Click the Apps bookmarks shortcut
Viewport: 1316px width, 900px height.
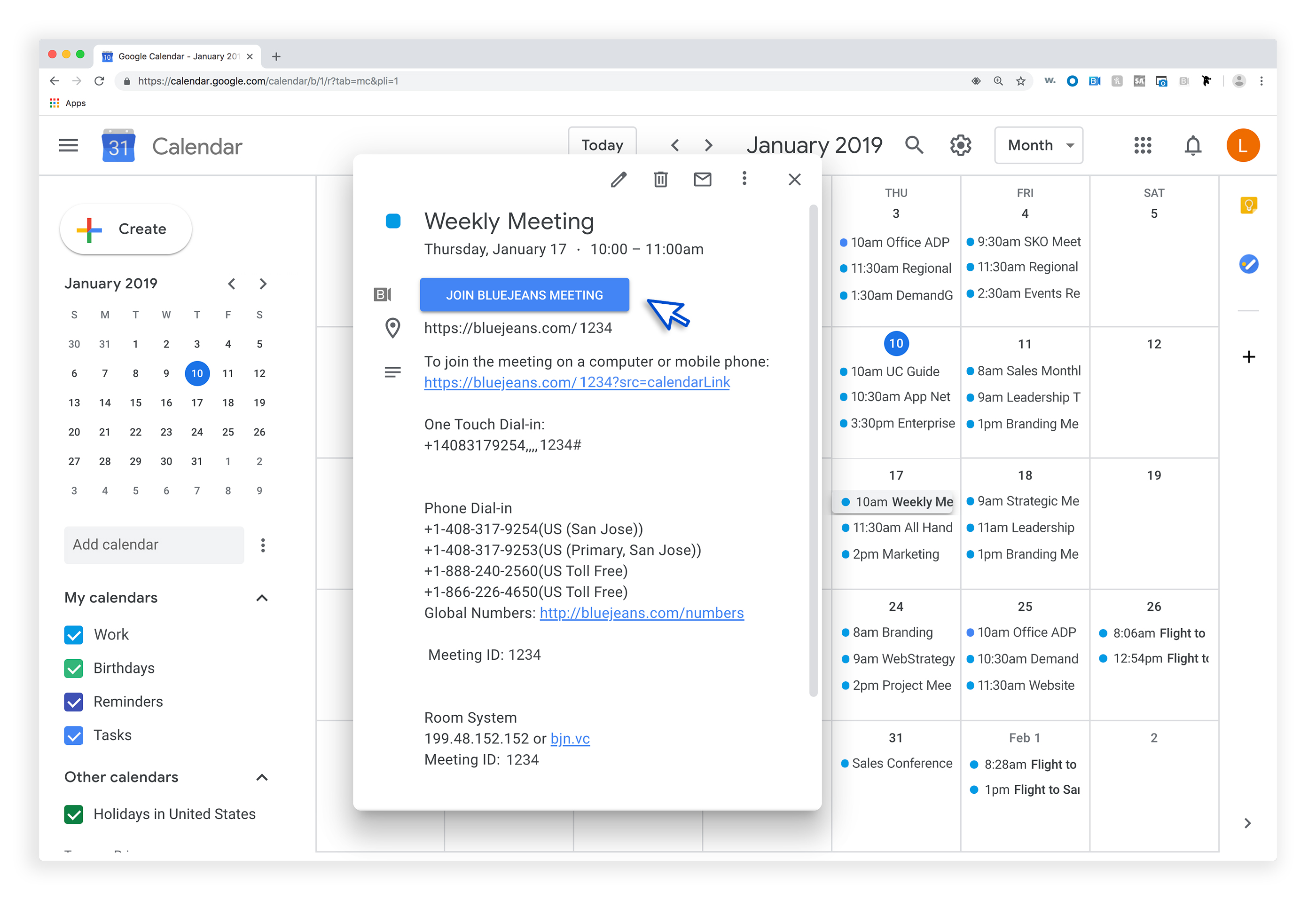click(x=67, y=103)
